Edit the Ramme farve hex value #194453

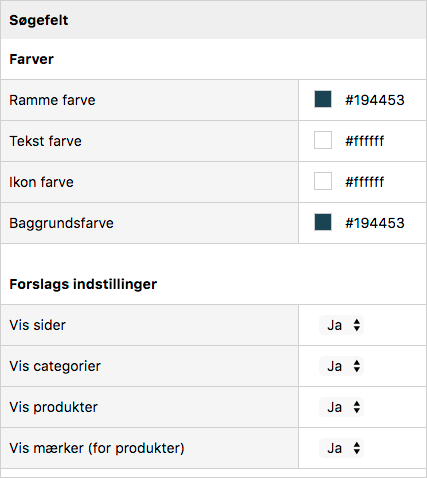click(375, 100)
